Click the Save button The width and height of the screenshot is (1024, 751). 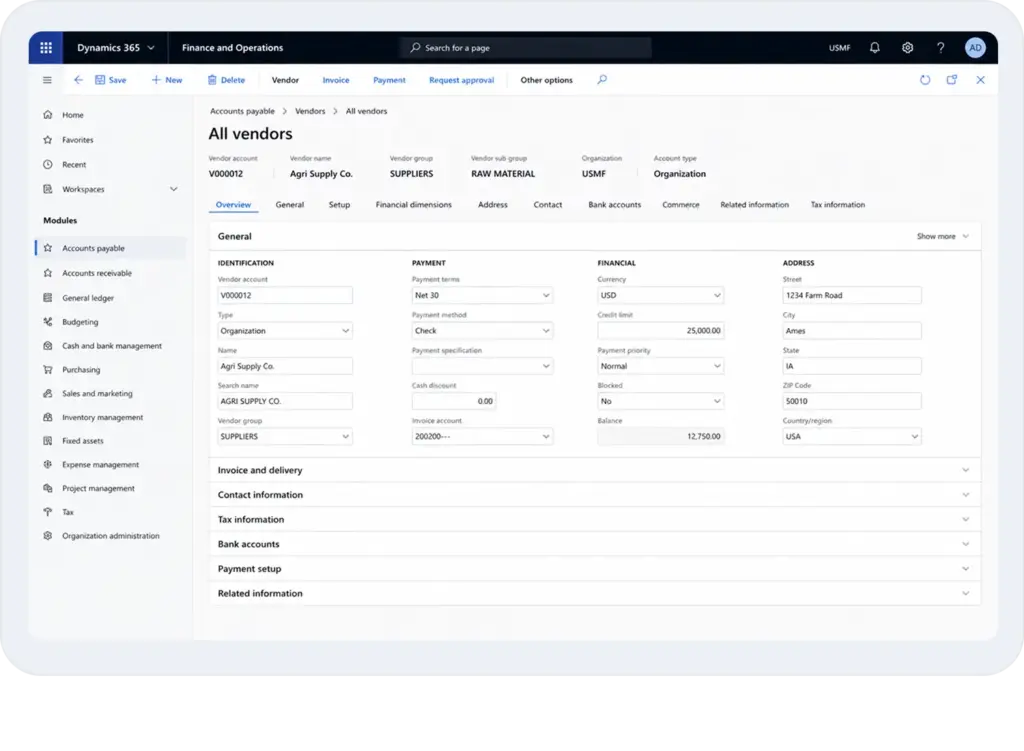click(x=110, y=80)
